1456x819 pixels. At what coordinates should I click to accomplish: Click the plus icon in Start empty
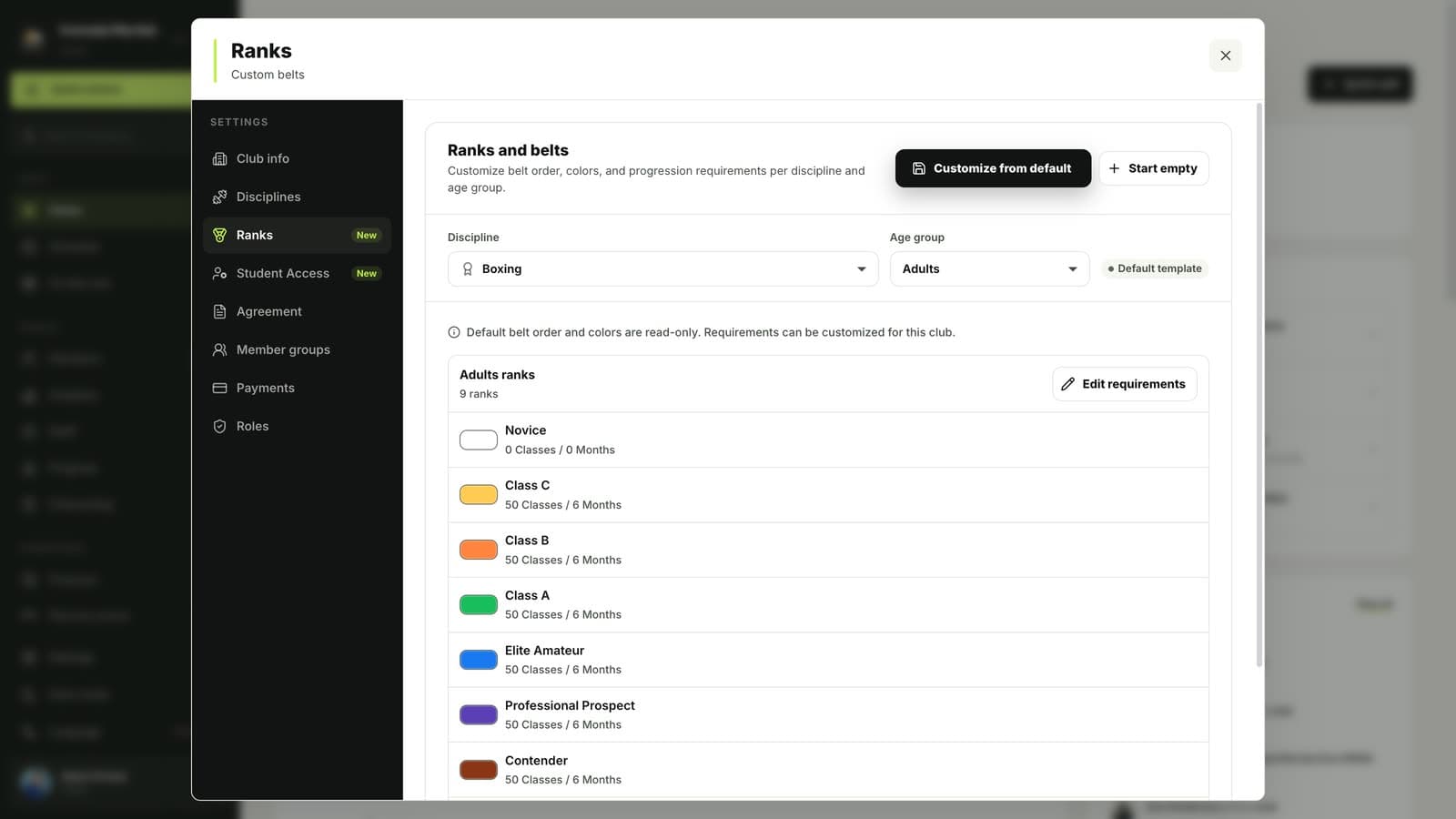pyautogui.click(x=1114, y=168)
